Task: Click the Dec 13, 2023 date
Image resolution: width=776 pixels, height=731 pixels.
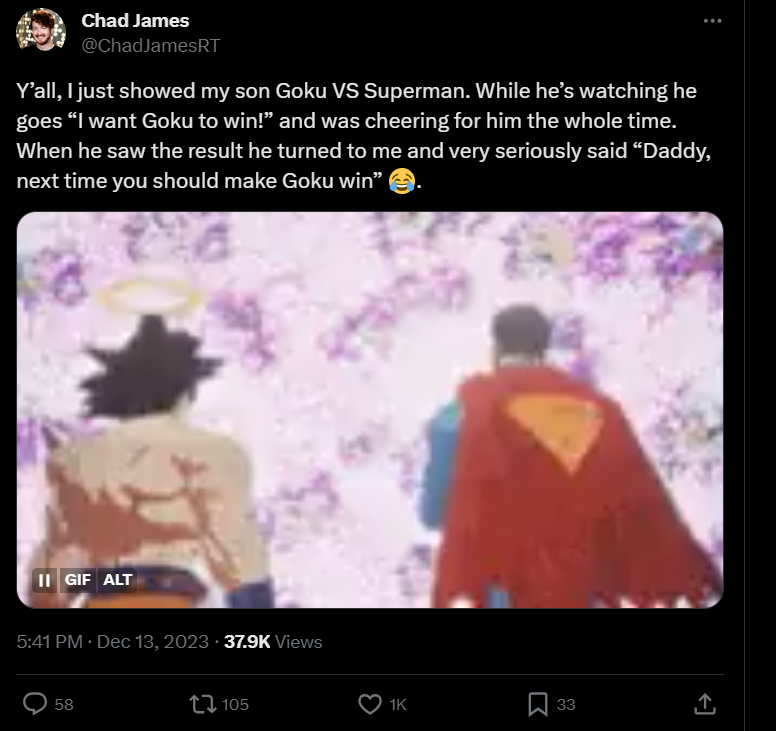Action: pos(152,642)
